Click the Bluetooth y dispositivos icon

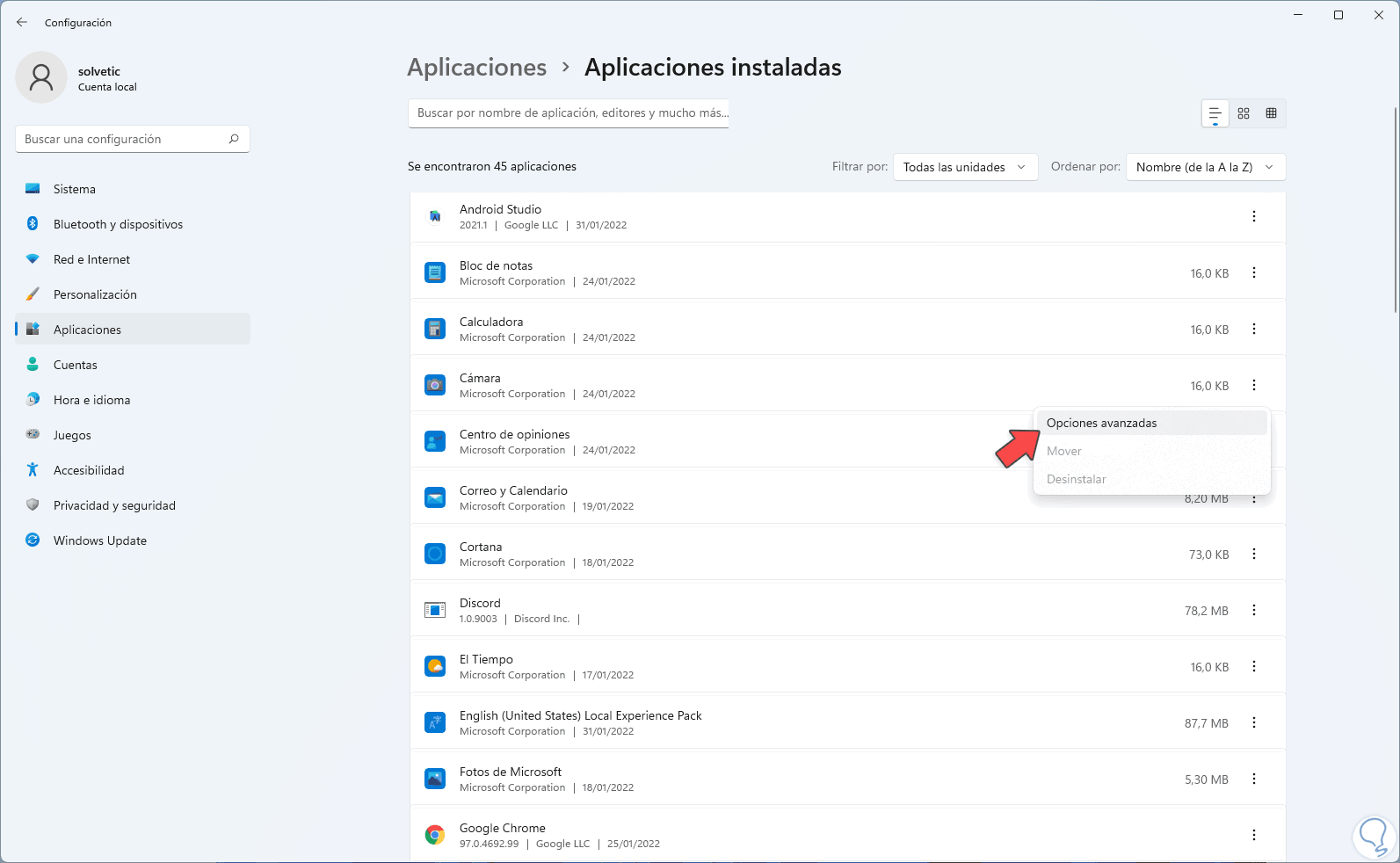(x=33, y=224)
